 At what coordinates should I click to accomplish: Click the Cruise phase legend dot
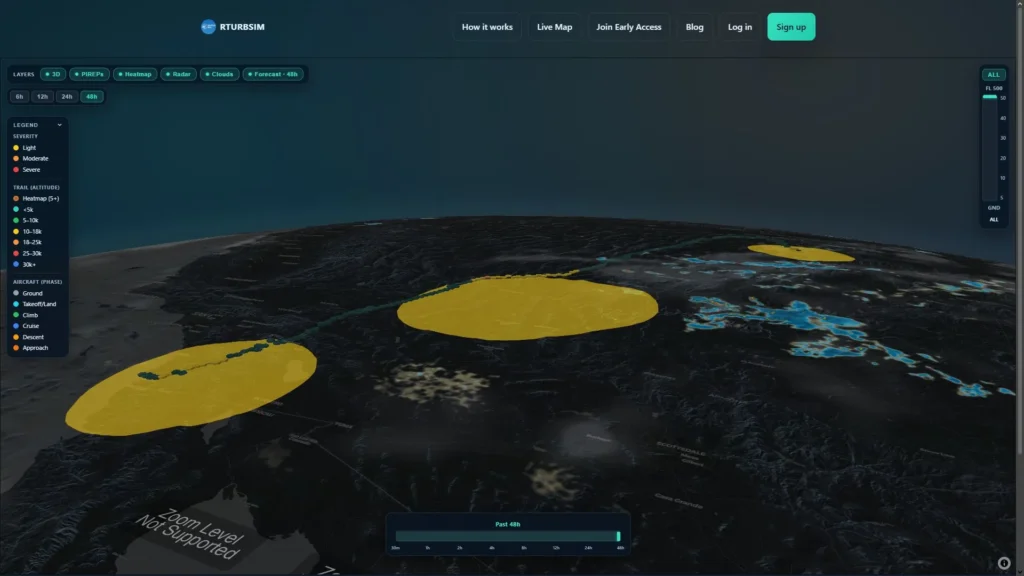click(x=16, y=326)
